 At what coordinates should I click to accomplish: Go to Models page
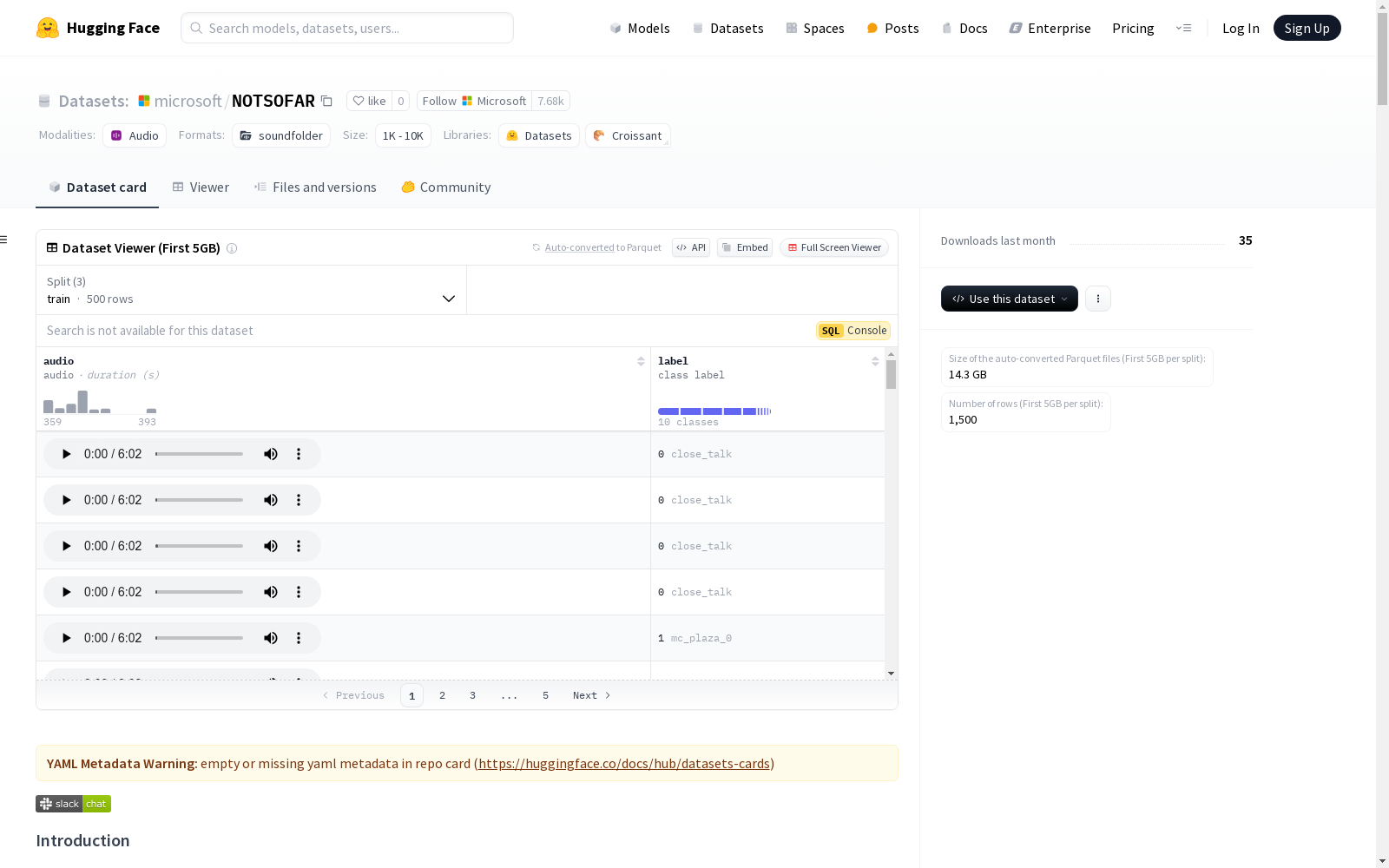640,28
